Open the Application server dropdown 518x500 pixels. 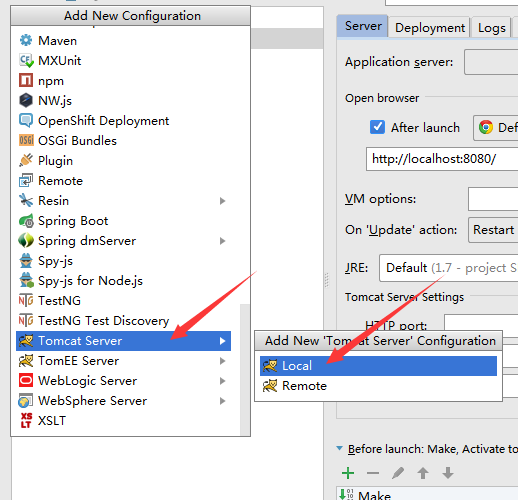491,62
